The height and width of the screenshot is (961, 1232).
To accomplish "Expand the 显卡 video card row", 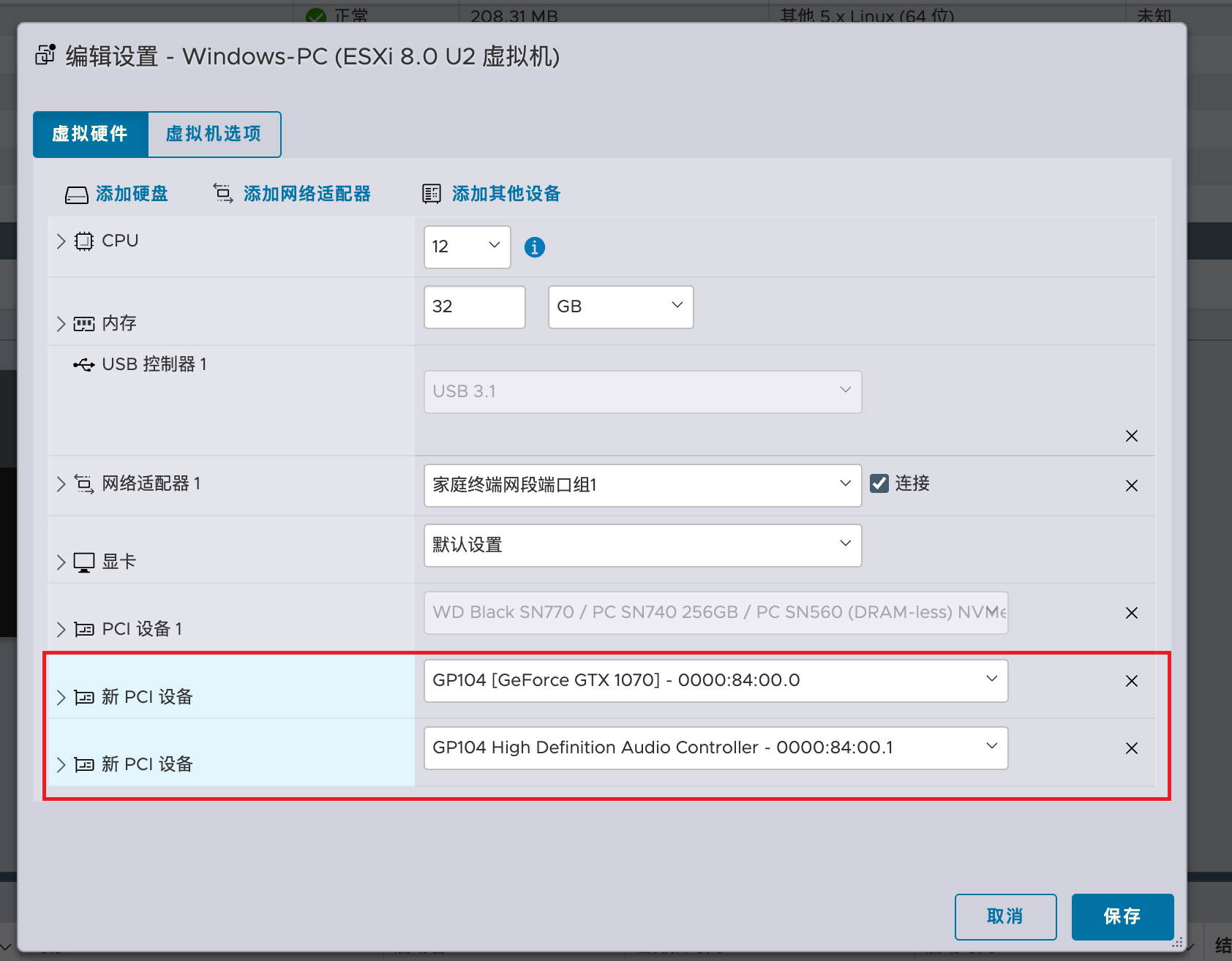I will pyautogui.click(x=61, y=562).
